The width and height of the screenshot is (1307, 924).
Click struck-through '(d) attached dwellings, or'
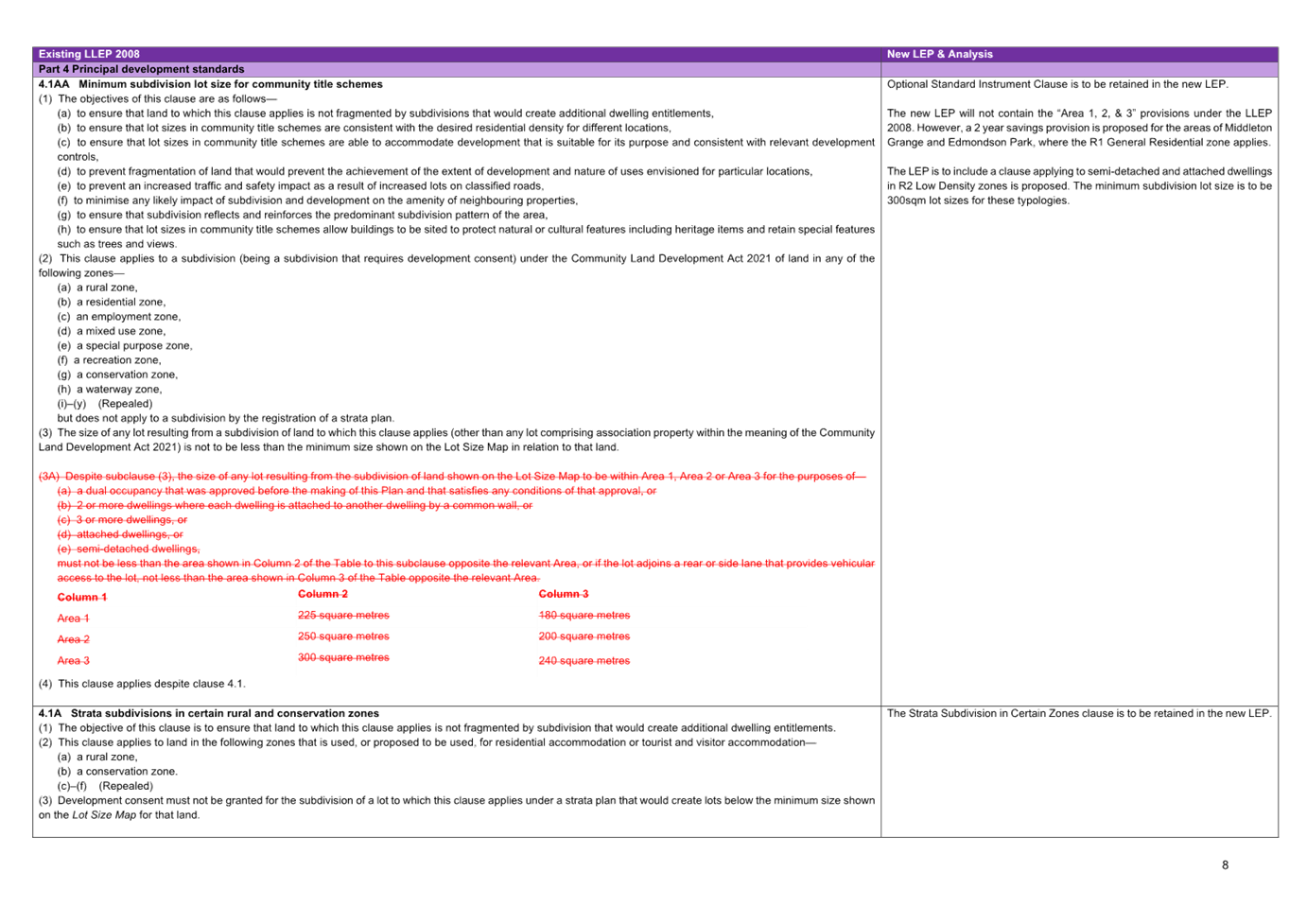120,534
